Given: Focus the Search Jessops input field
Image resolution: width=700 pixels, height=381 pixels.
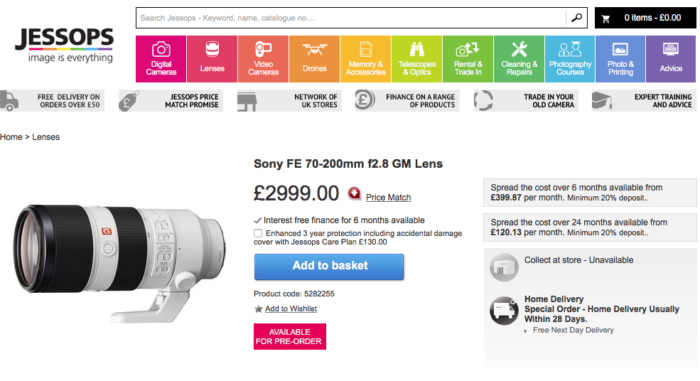Looking at the screenshot, I should click(351, 18).
